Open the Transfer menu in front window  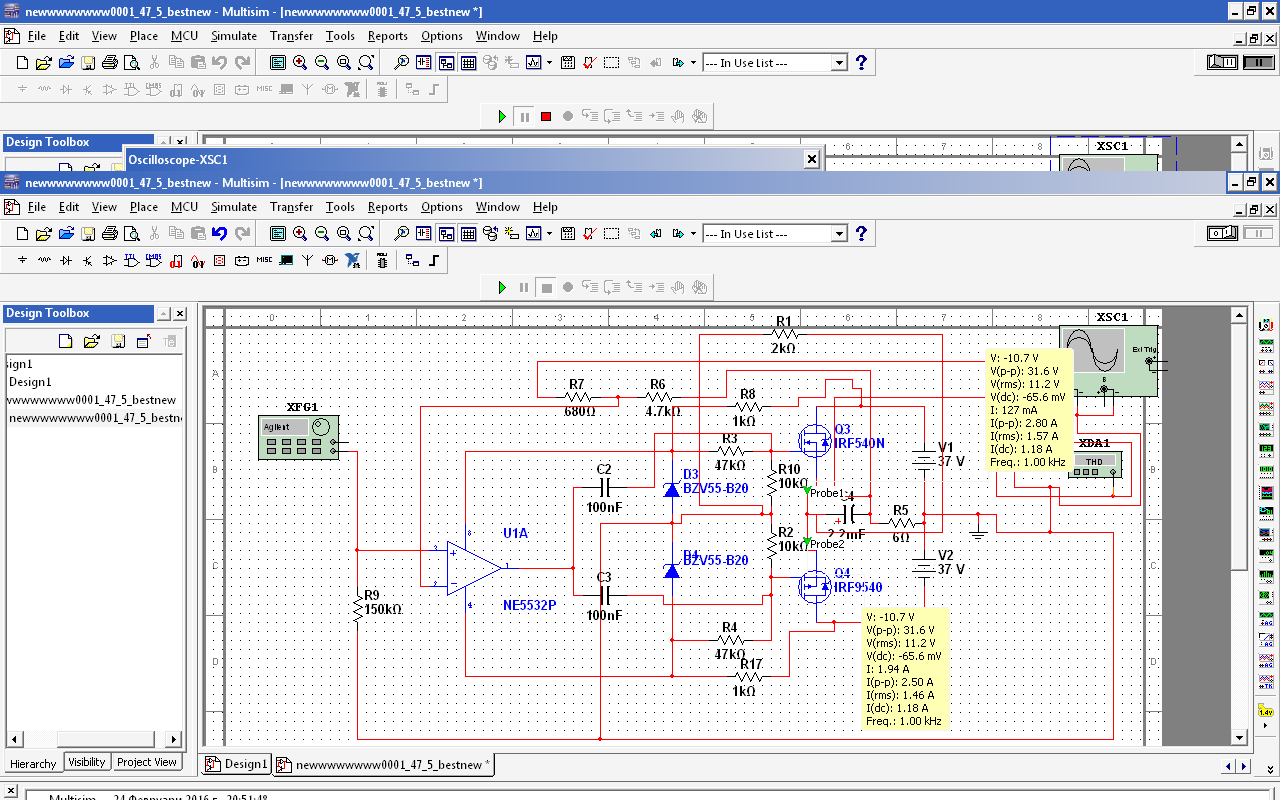[x=292, y=207]
